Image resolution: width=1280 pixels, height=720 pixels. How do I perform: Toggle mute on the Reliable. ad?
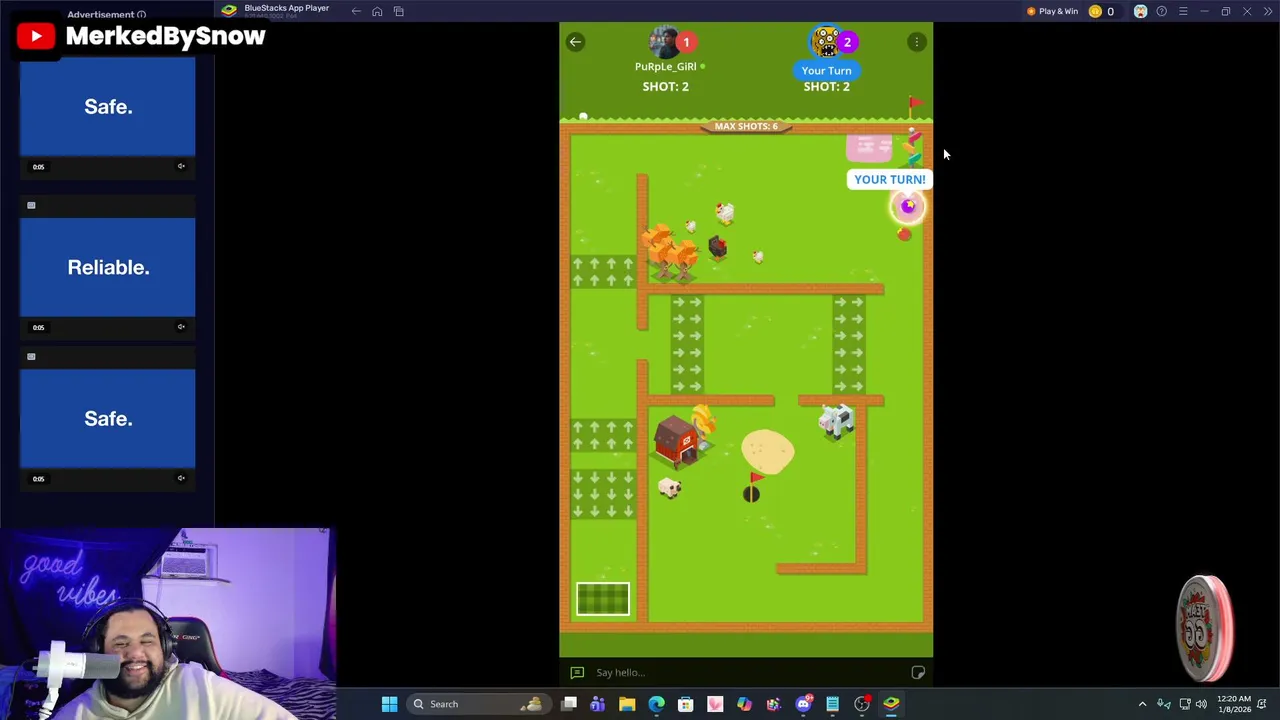181,327
